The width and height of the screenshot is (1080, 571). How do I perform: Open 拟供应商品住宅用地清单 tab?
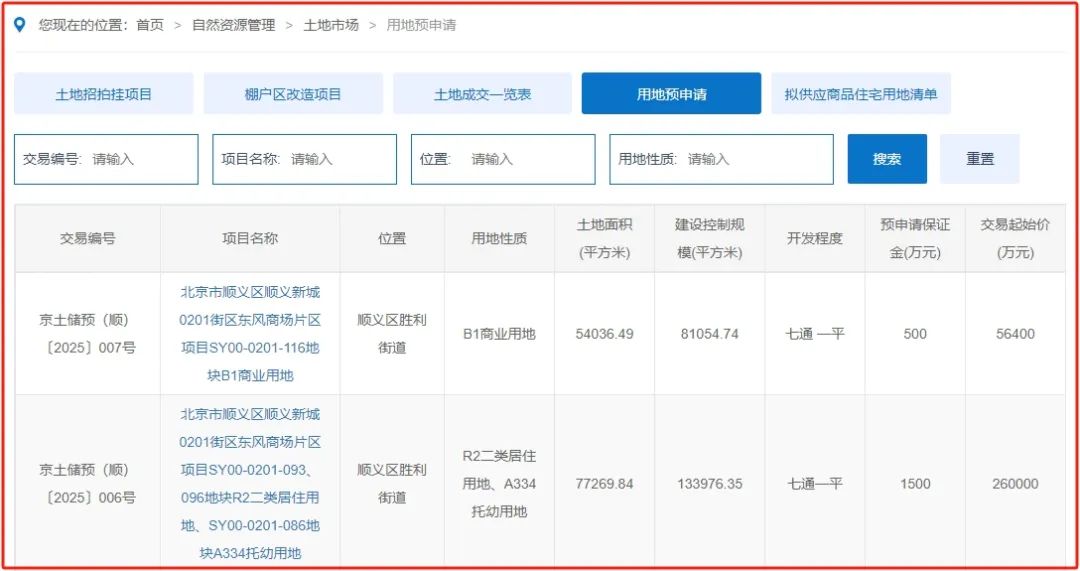click(x=860, y=94)
